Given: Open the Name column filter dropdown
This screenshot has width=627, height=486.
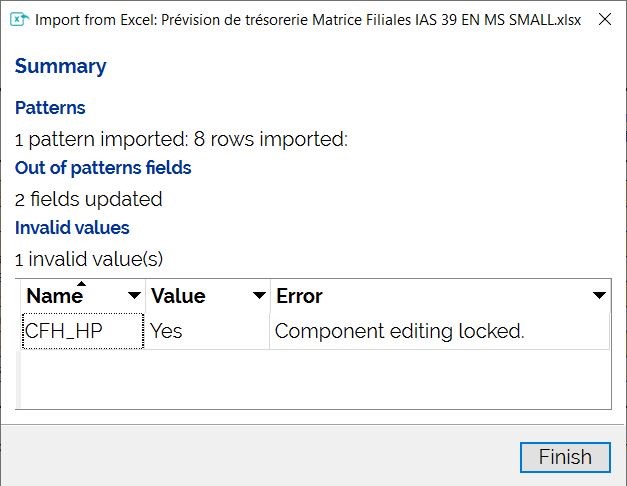Looking at the screenshot, I should pyautogui.click(x=134, y=296).
